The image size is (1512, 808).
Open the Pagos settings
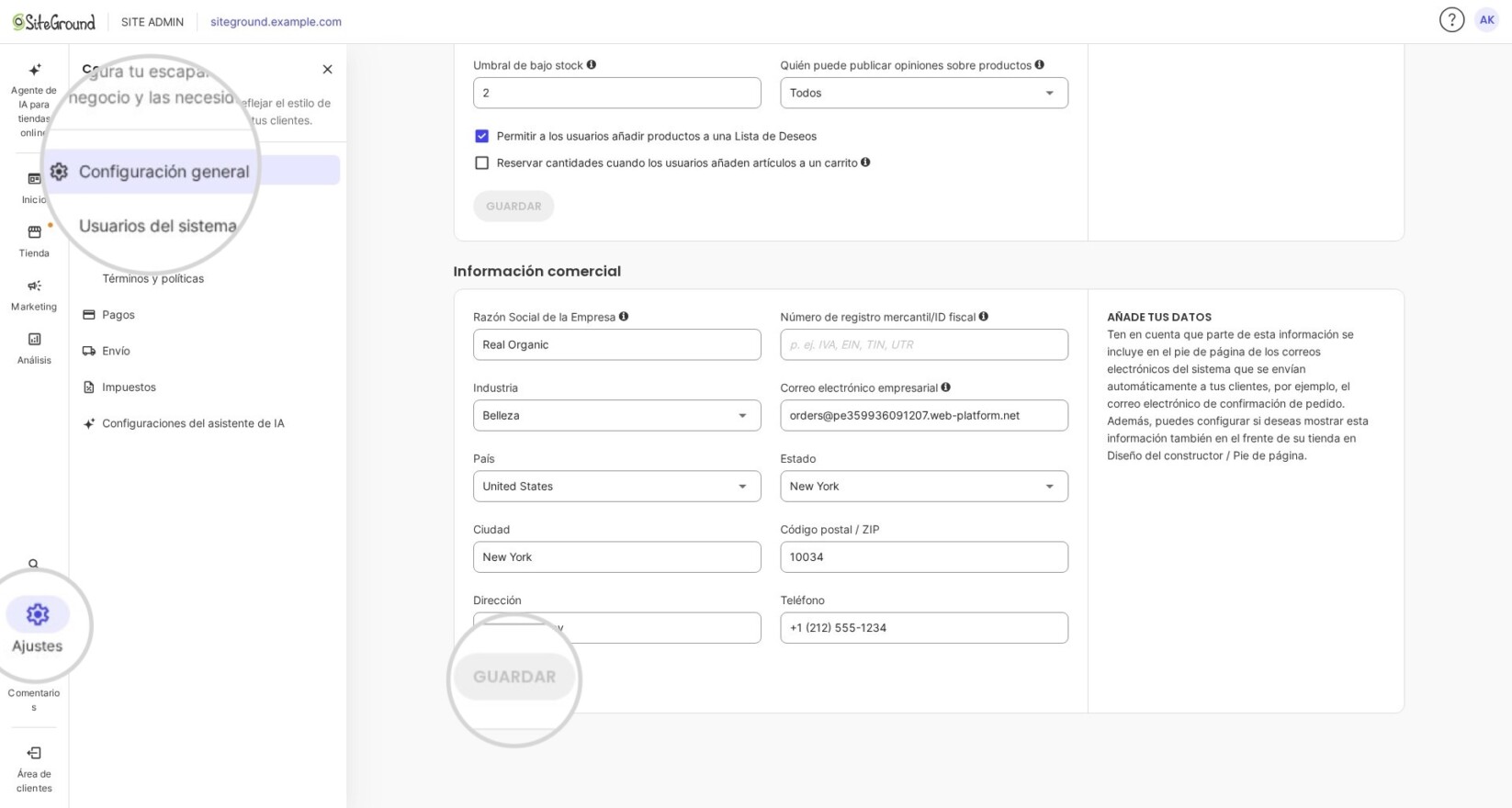[x=109, y=315]
